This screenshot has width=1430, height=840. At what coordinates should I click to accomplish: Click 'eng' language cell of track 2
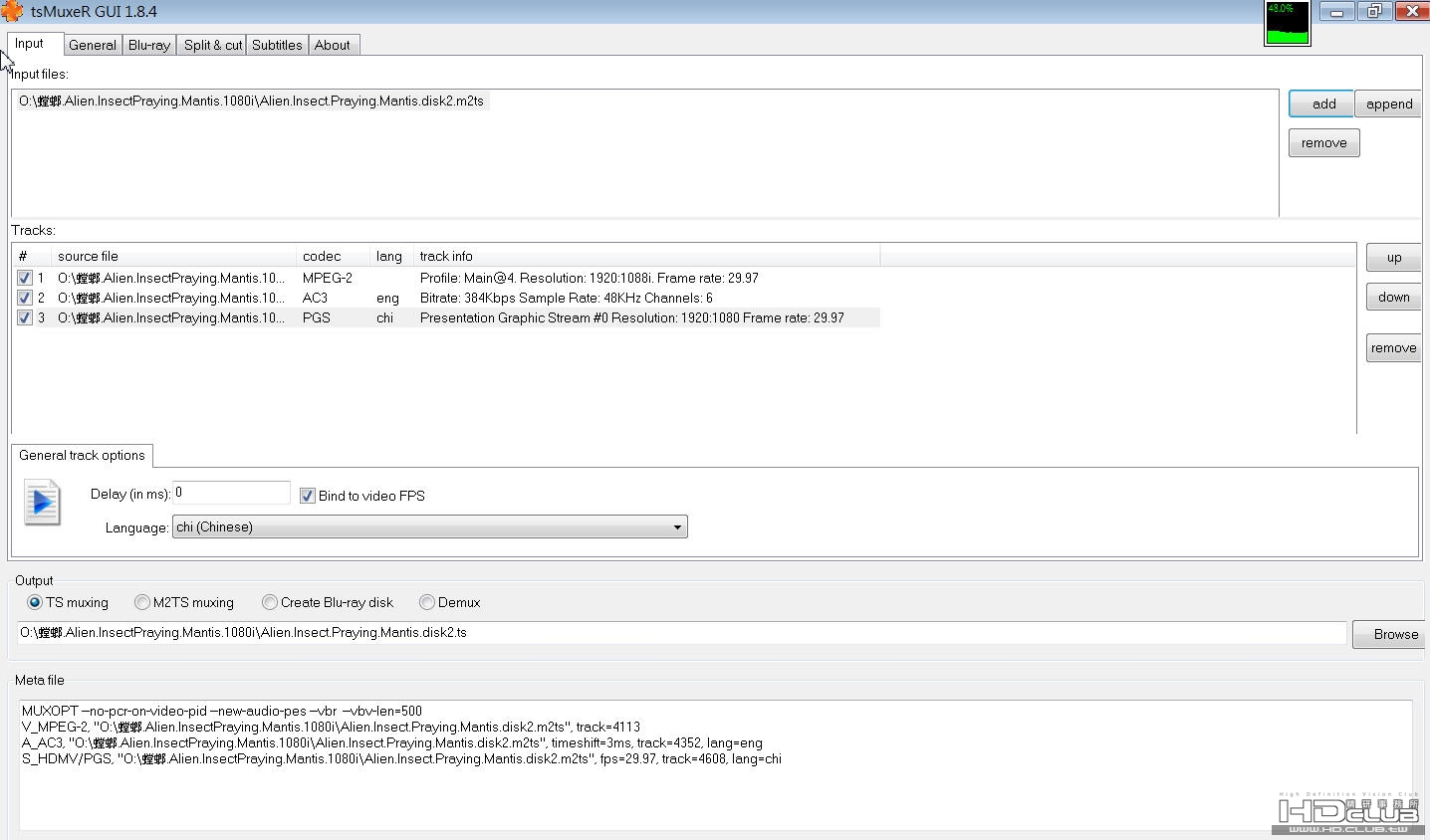[x=387, y=298]
